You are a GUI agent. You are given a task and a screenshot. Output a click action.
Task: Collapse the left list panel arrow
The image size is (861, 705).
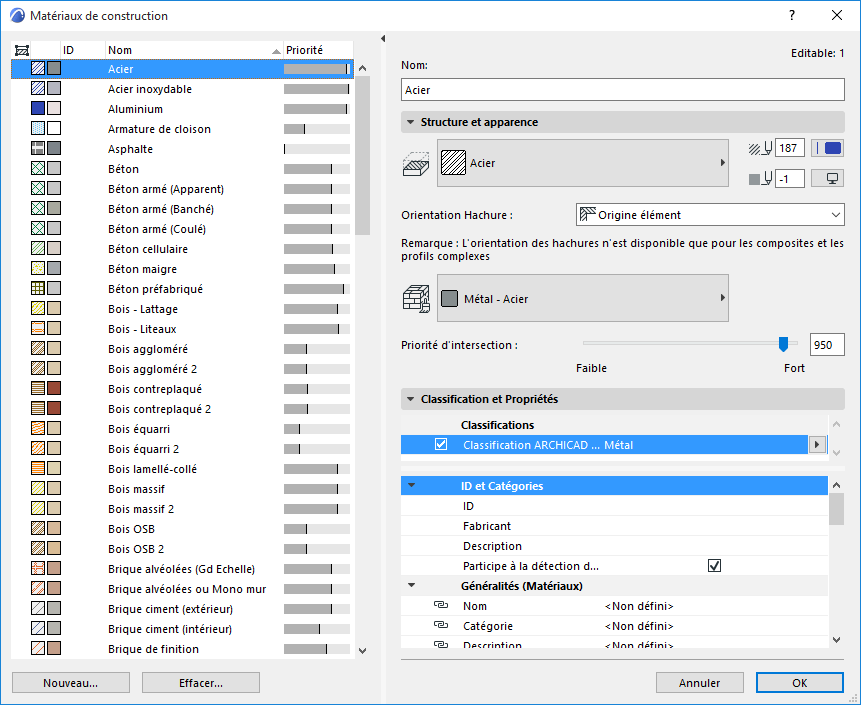pos(383,38)
